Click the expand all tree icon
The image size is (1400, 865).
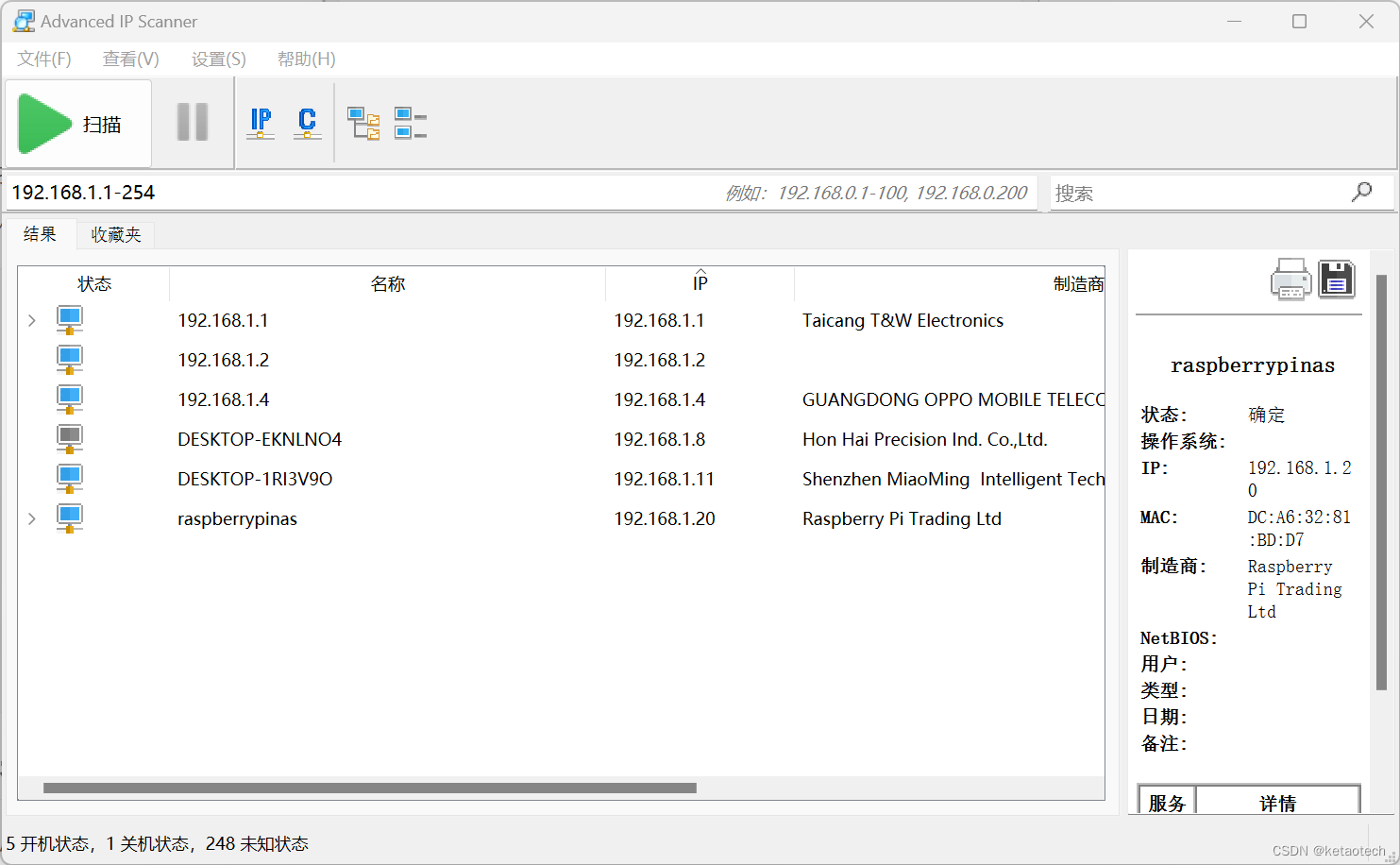363,123
